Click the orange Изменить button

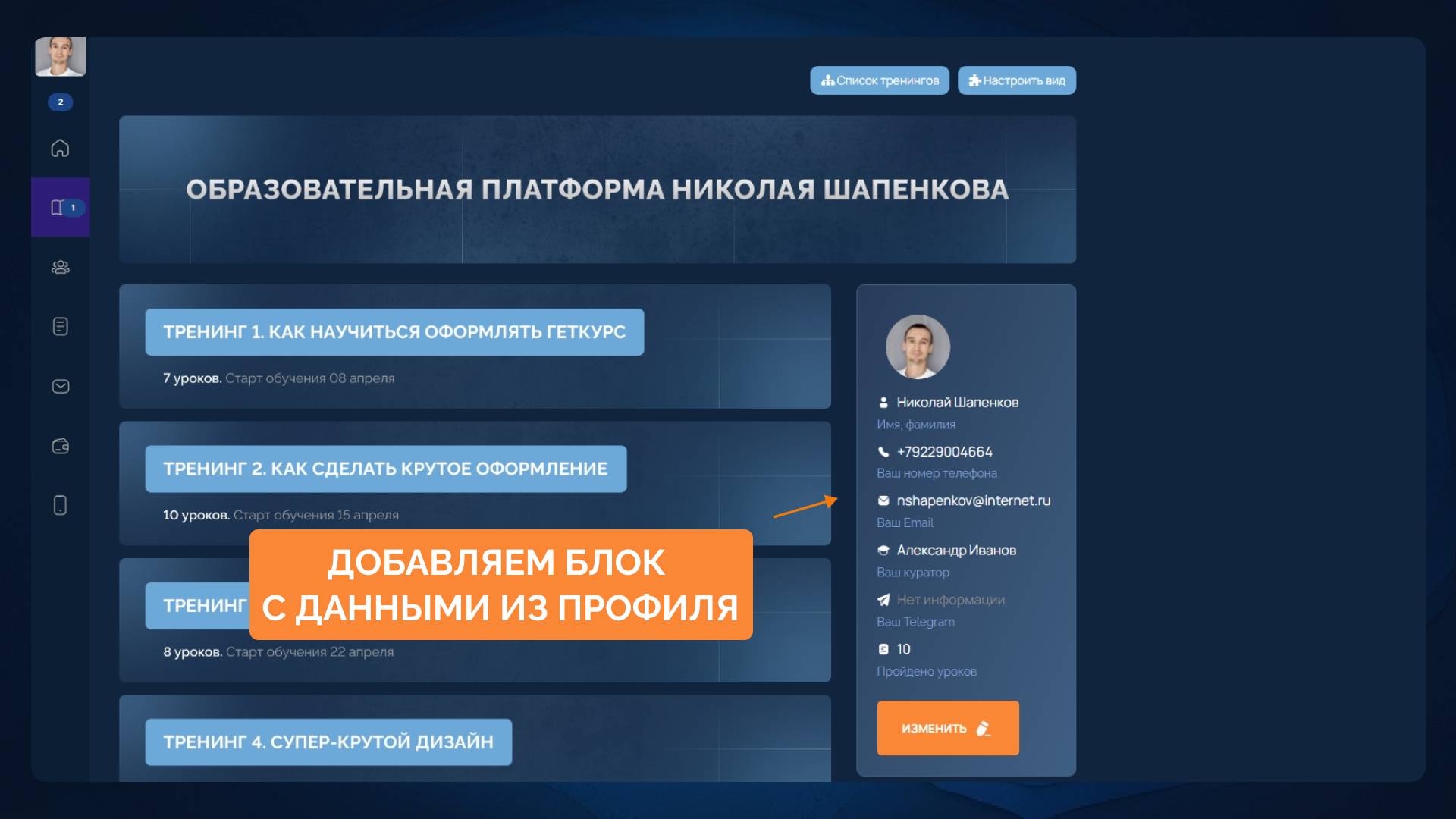pos(947,728)
